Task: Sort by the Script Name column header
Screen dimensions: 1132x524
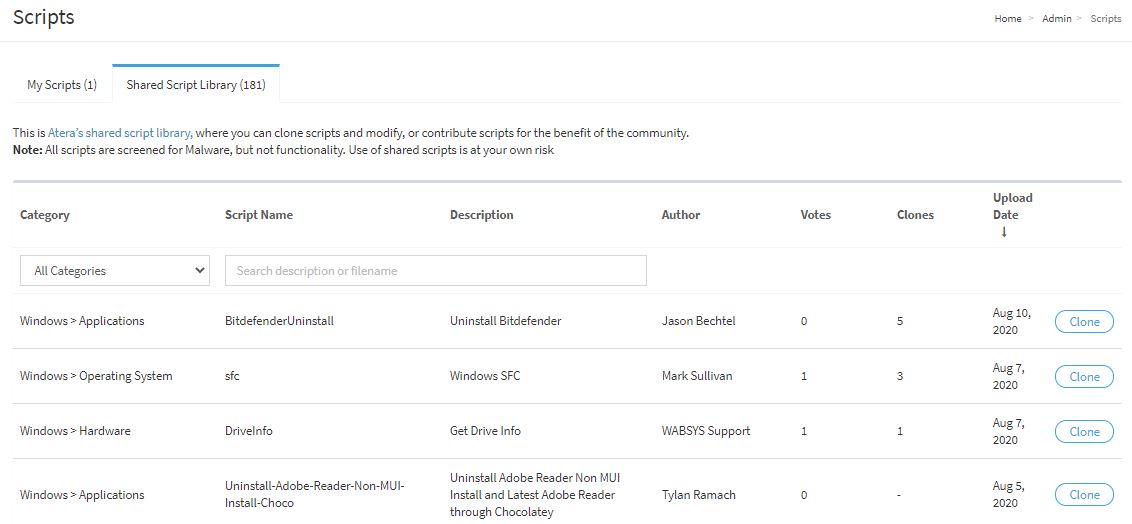Action: (x=258, y=215)
